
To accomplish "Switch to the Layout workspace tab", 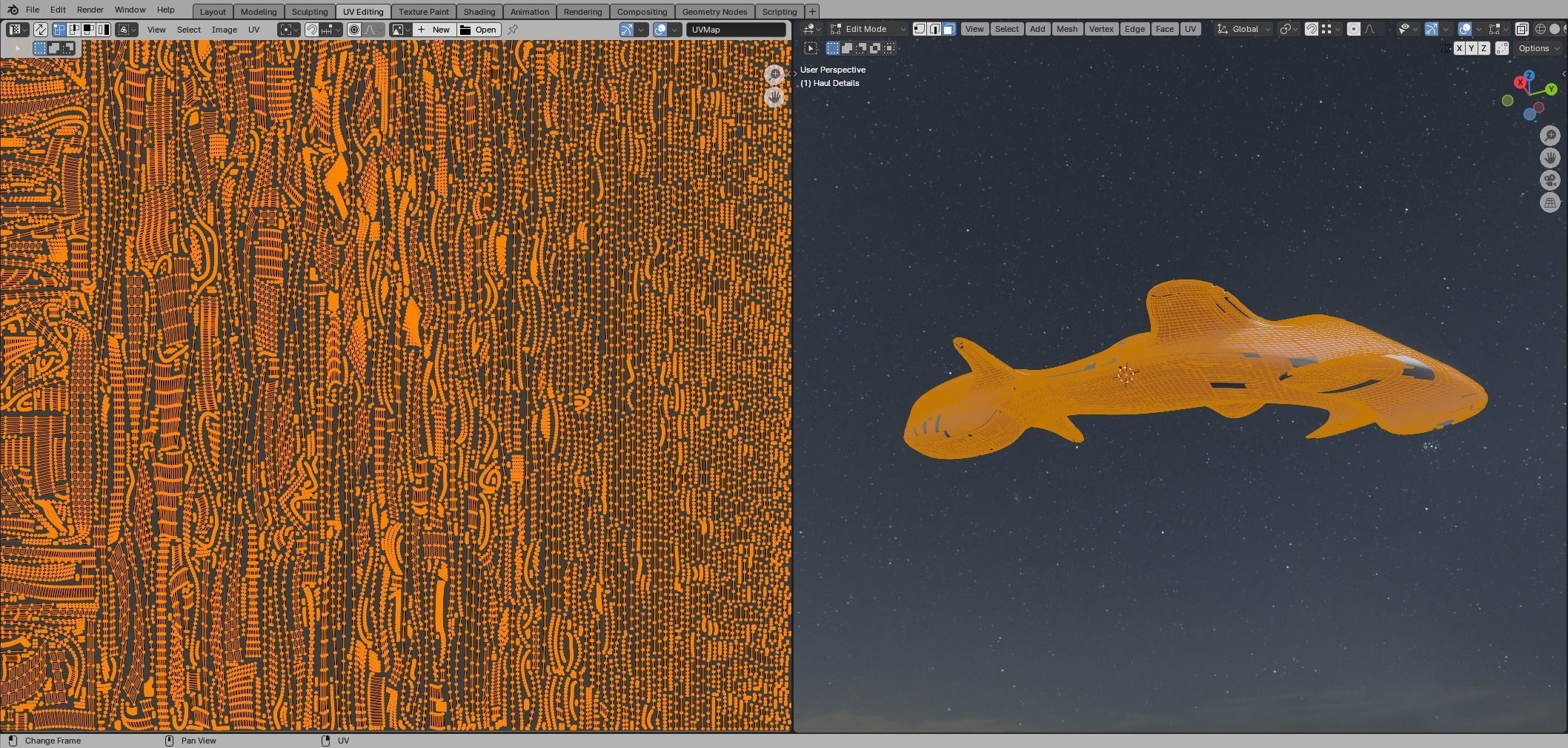I will point(213,12).
